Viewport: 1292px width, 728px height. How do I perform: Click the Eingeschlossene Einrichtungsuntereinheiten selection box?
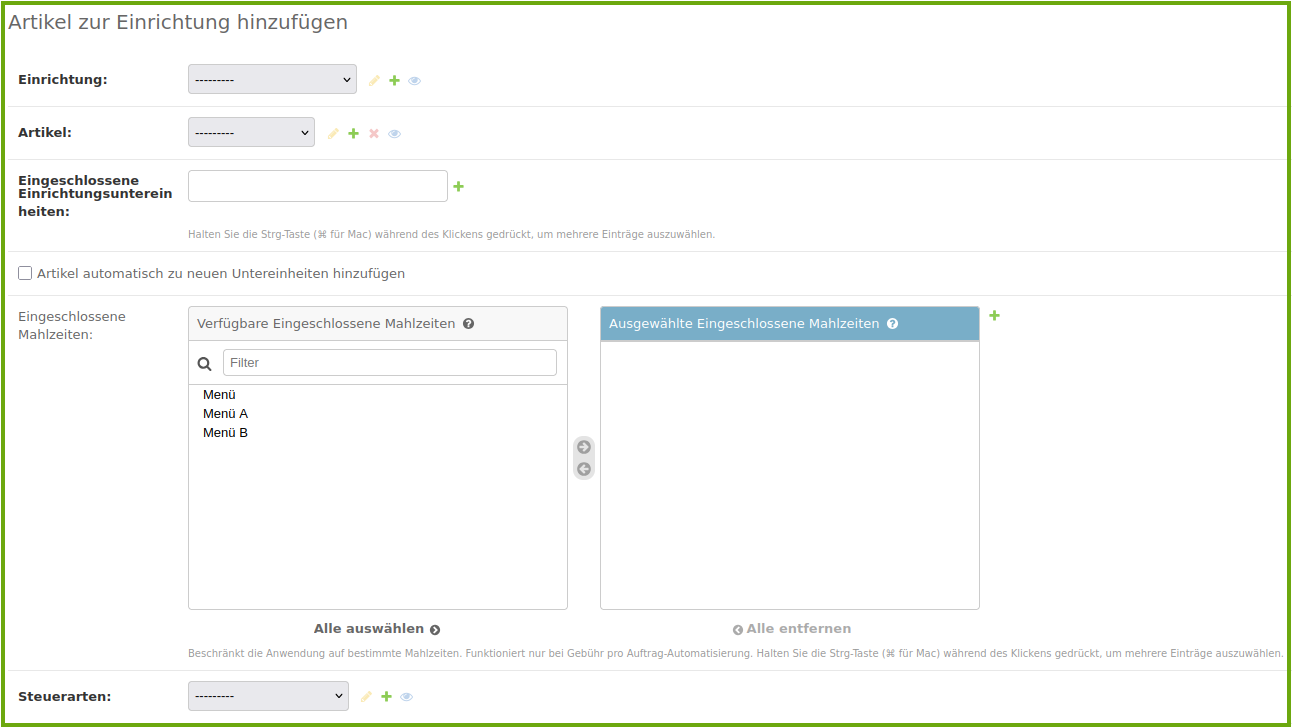click(x=318, y=186)
